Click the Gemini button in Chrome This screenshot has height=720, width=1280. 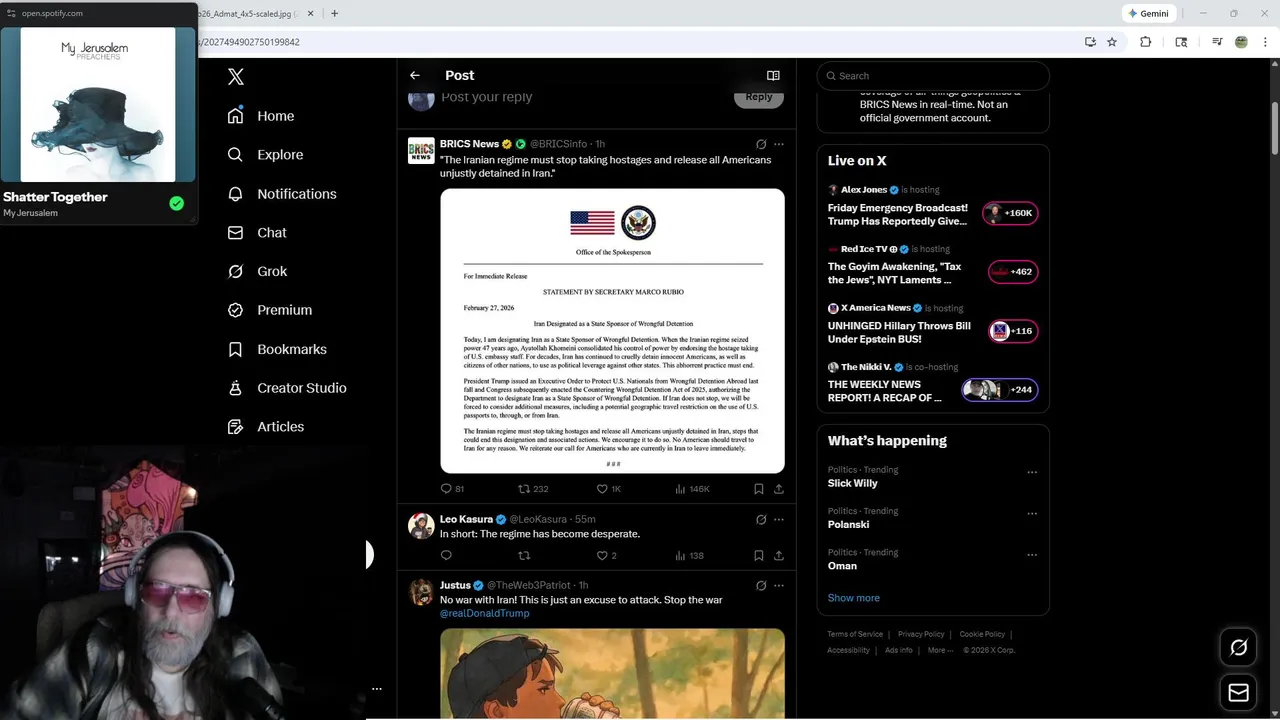pyautogui.click(x=1148, y=13)
